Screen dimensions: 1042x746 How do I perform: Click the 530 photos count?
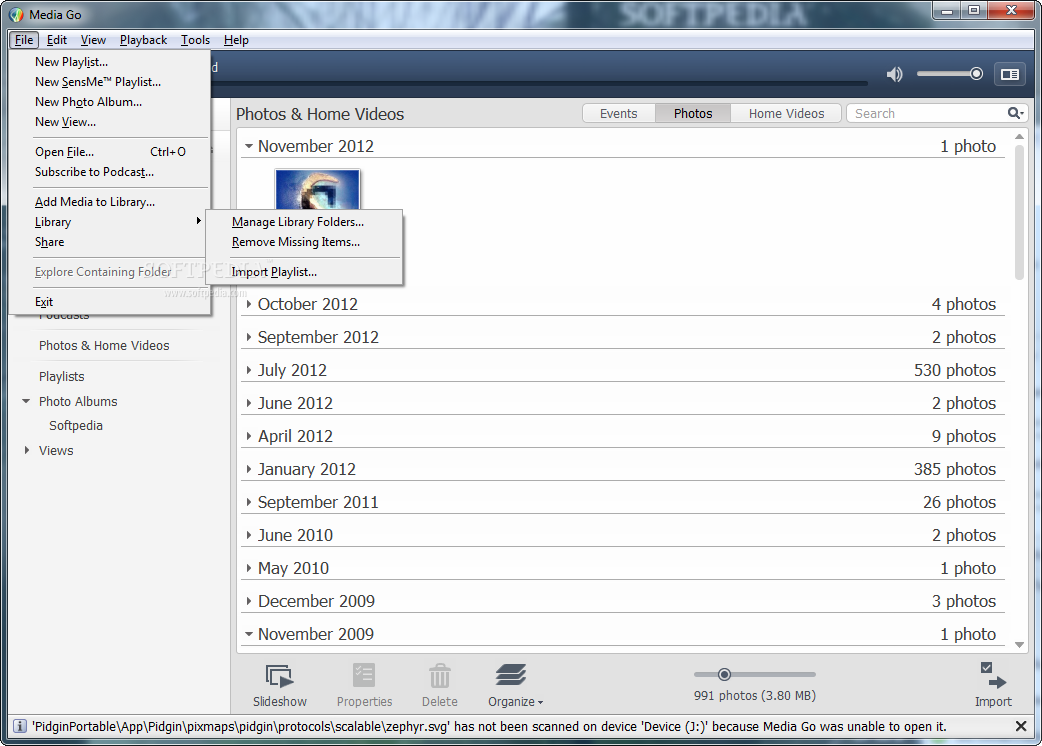954,370
